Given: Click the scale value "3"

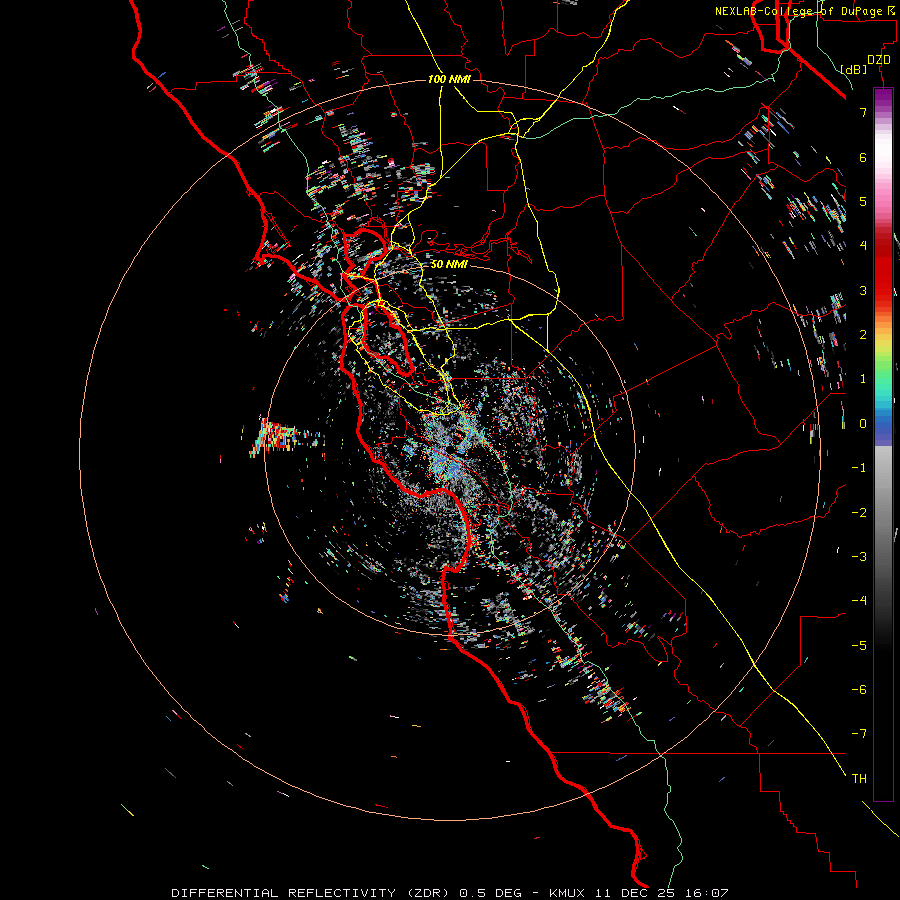Looking at the screenshot, I should [x=863, y=290].
